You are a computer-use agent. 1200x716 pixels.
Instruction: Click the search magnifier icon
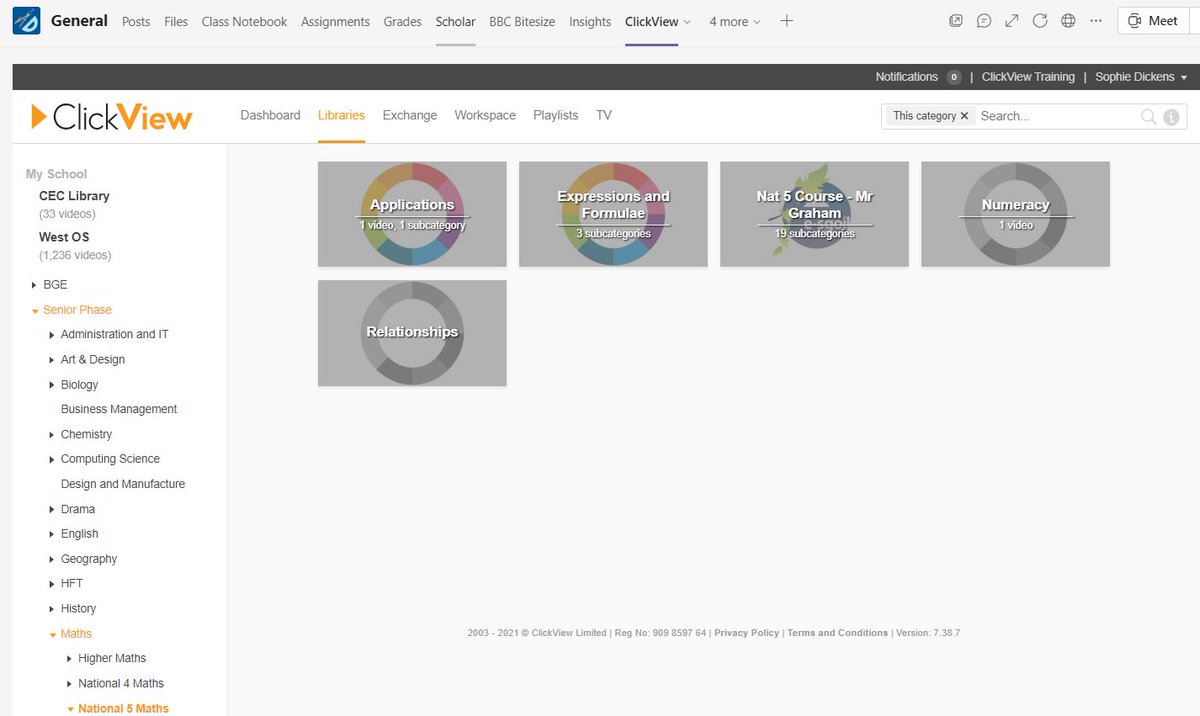click(x=1149, y=116)
